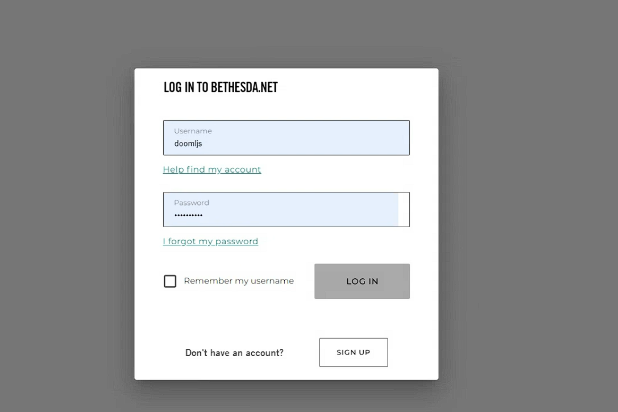Viewport: 618px width, 412px height.
Task: Open the 'I forgot my password' link
Action: pyautogui.click(x=210, y=241)
